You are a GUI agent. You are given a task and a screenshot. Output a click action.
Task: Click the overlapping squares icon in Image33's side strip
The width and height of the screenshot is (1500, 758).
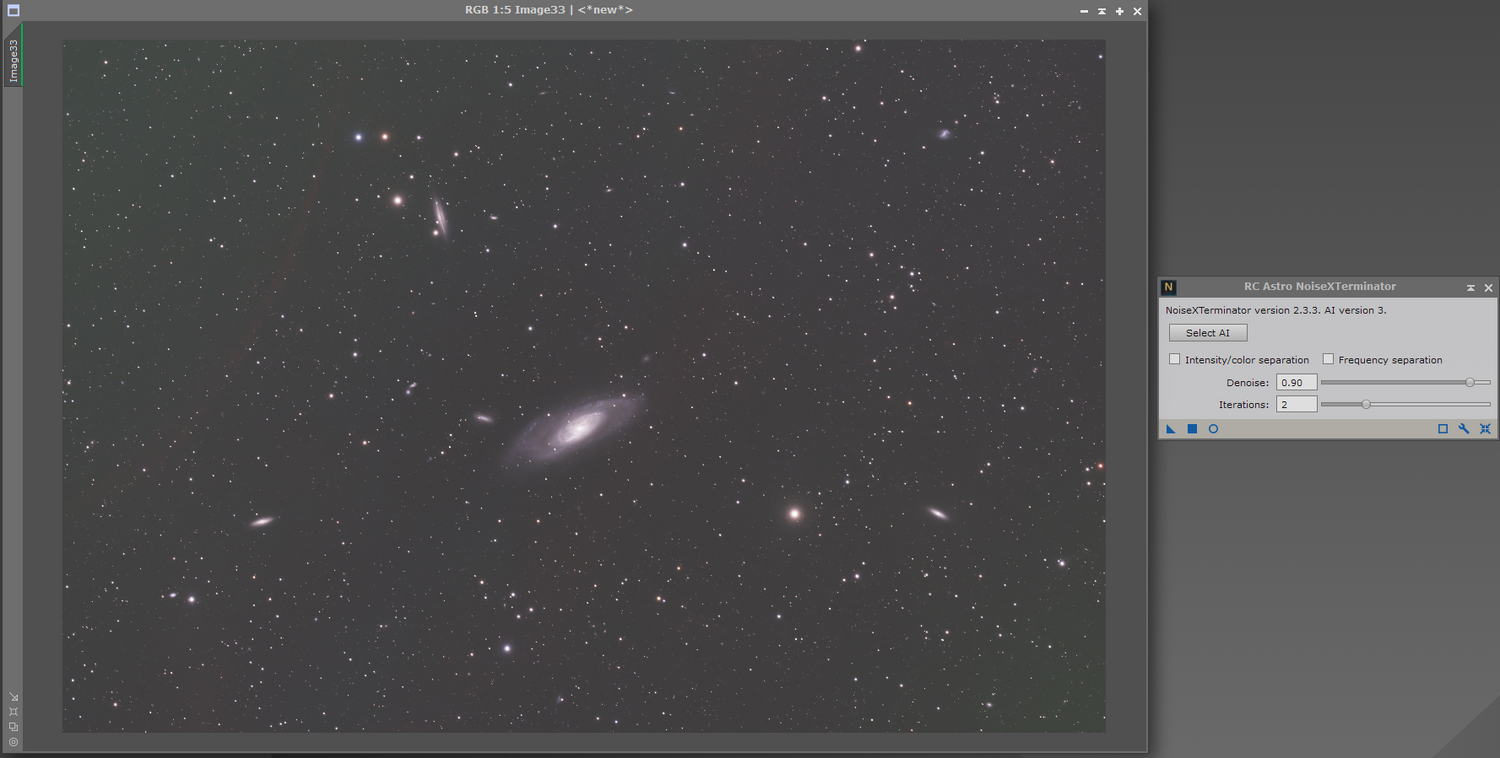(13, 726)
